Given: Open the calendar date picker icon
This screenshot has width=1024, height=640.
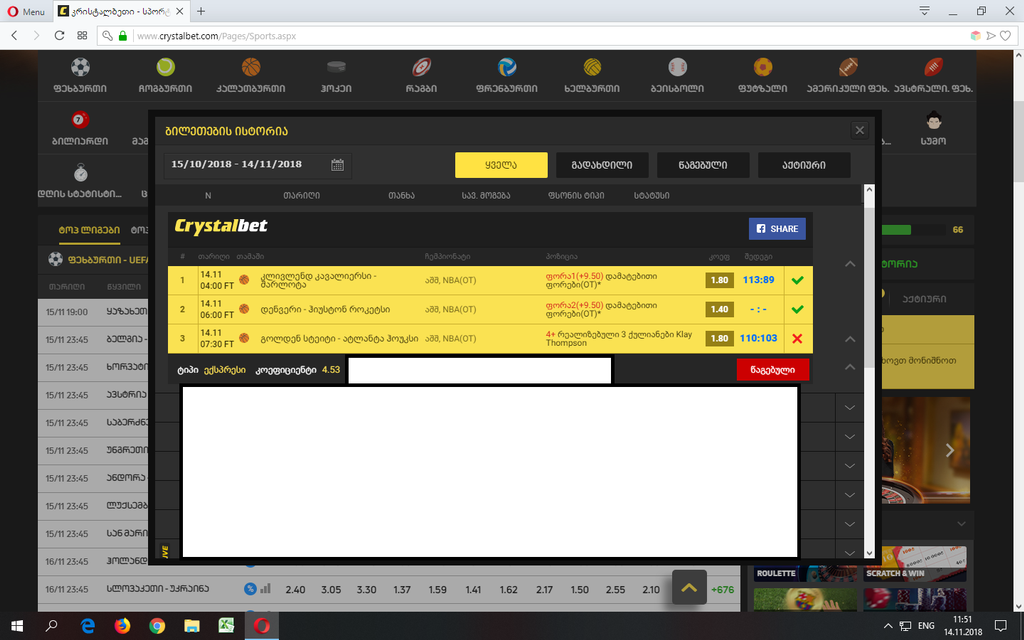Looking at the screenshot, I should pyautogui.click(x=337, y=165).
